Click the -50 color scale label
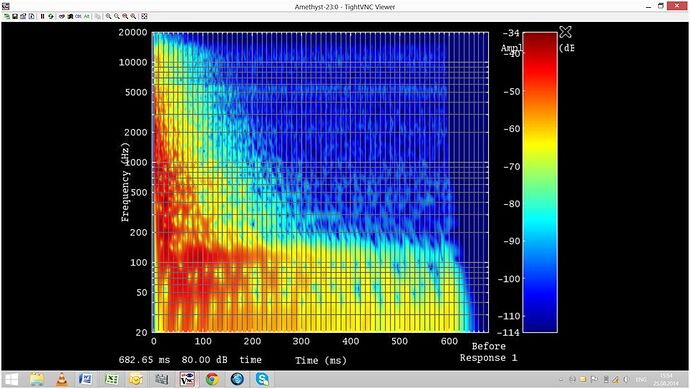690x389 pixels. pyautogui.click(x=512, y=92)
